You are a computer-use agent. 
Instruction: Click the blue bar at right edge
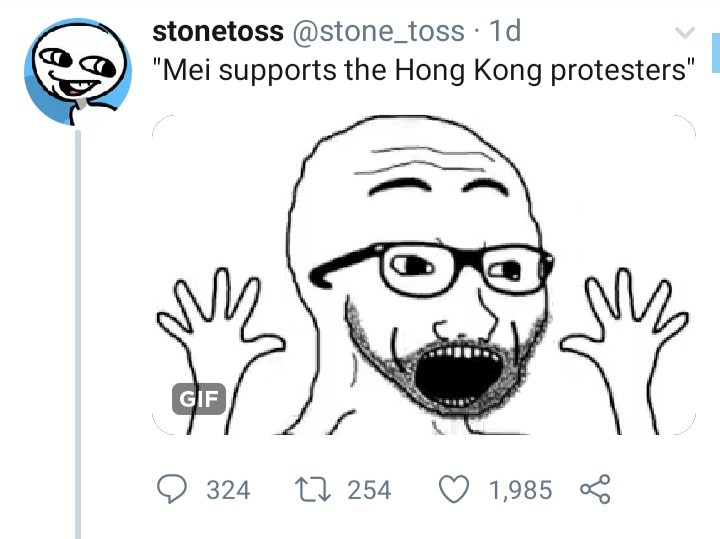pos(716,53)
